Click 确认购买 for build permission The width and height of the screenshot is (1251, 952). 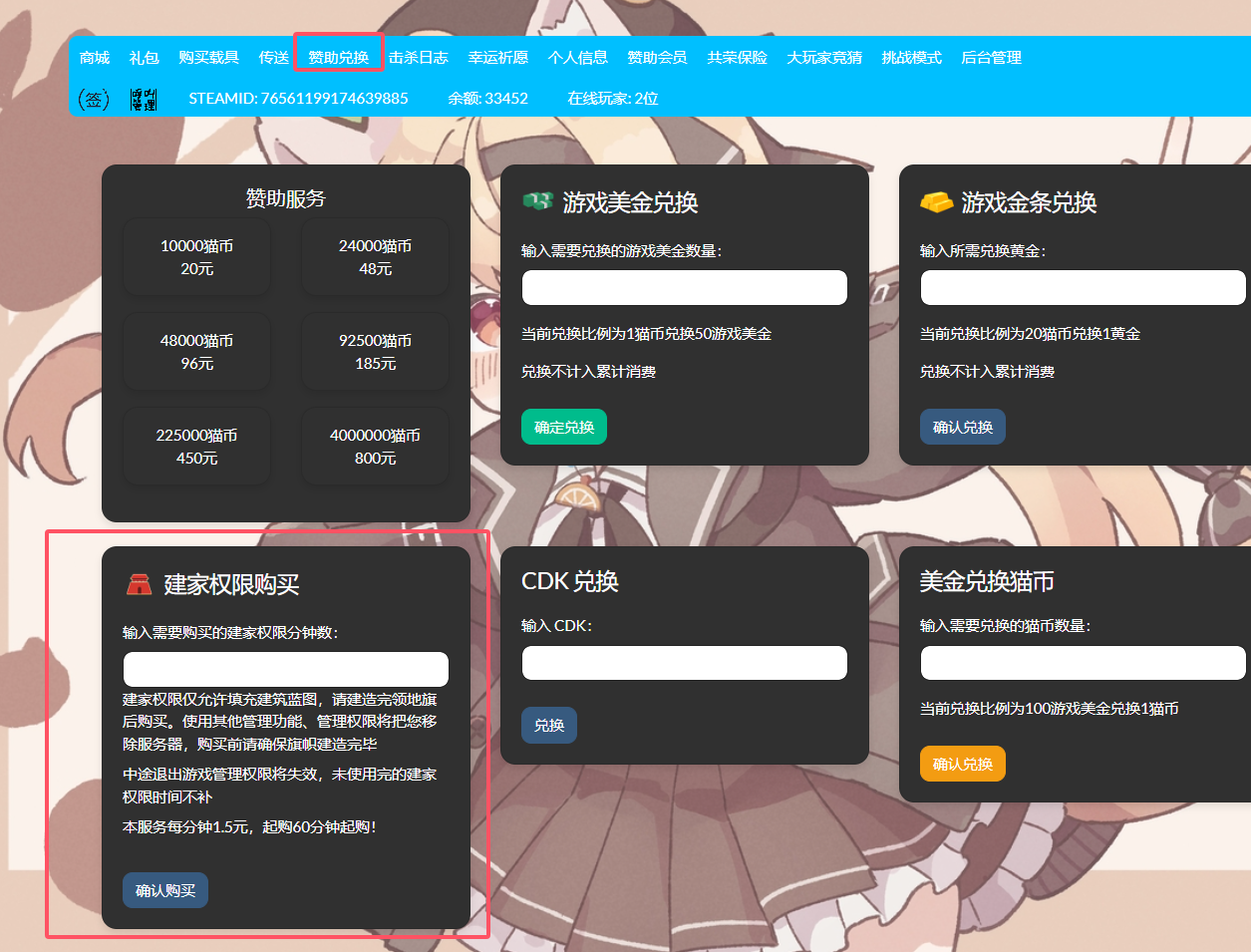165,890
